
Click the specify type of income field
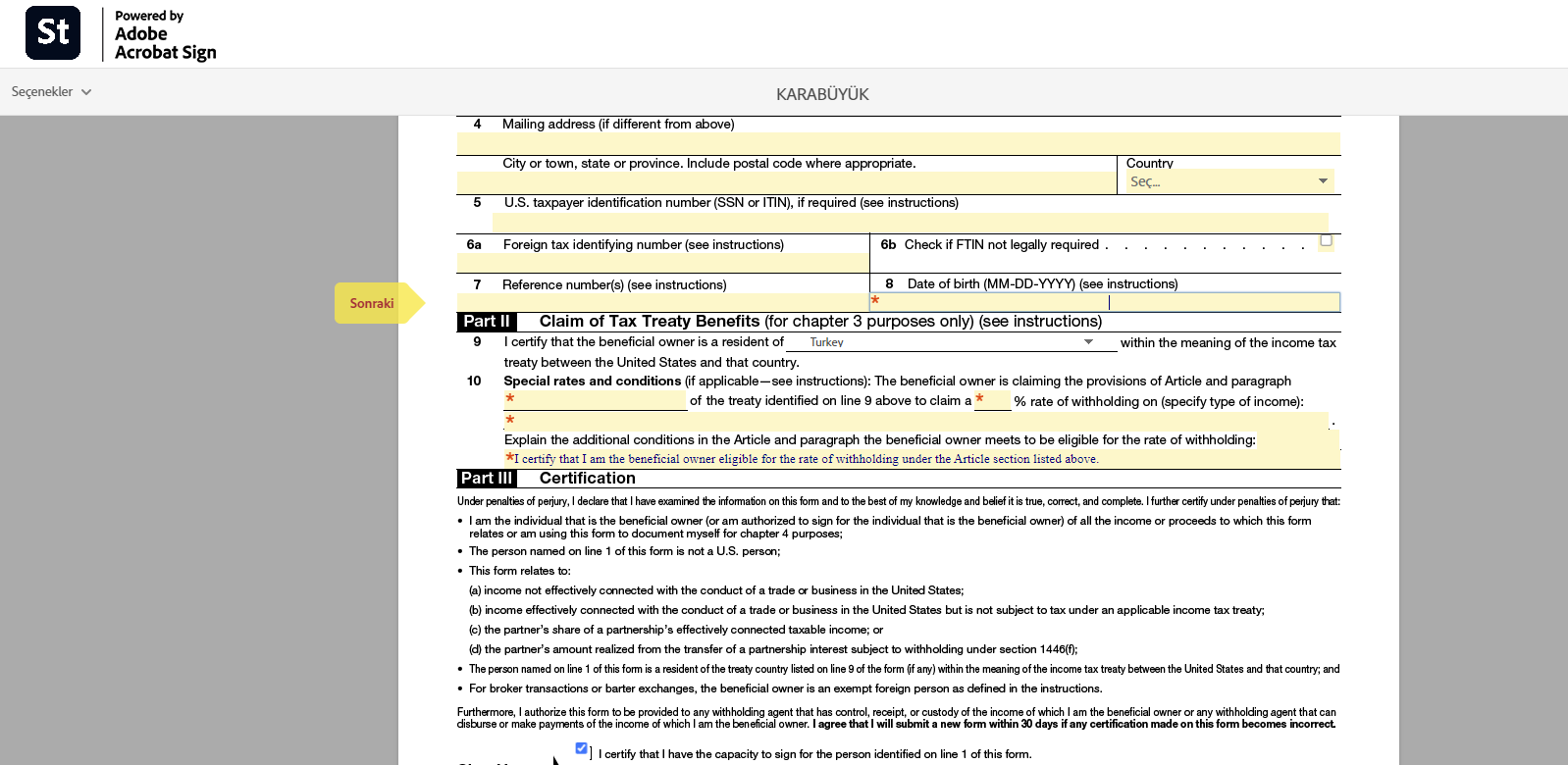915,421
